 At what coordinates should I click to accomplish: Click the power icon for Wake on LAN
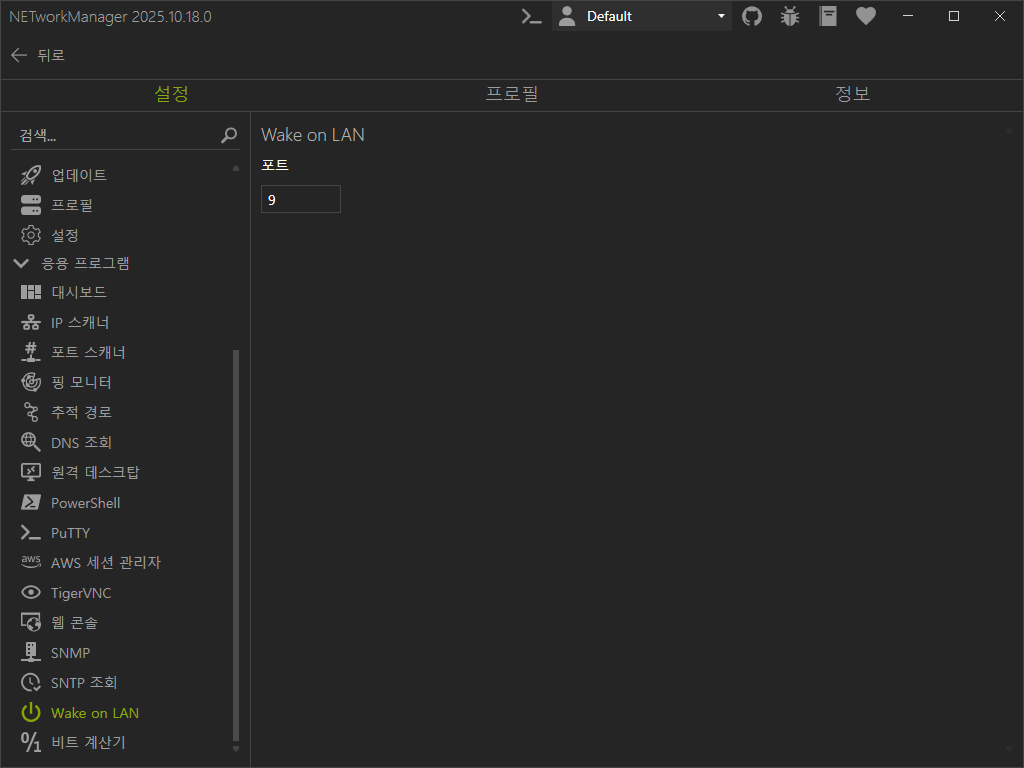(31, 712)
